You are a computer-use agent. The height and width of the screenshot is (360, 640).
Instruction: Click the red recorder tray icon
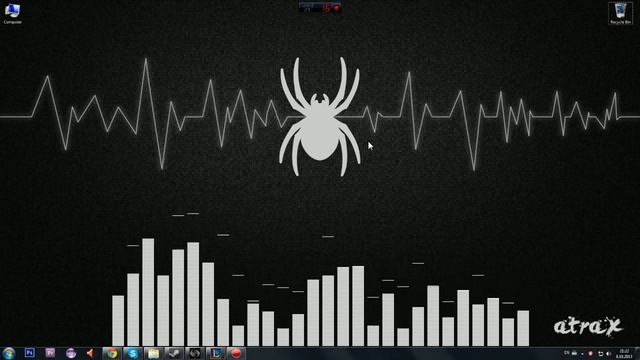point(591,353)
